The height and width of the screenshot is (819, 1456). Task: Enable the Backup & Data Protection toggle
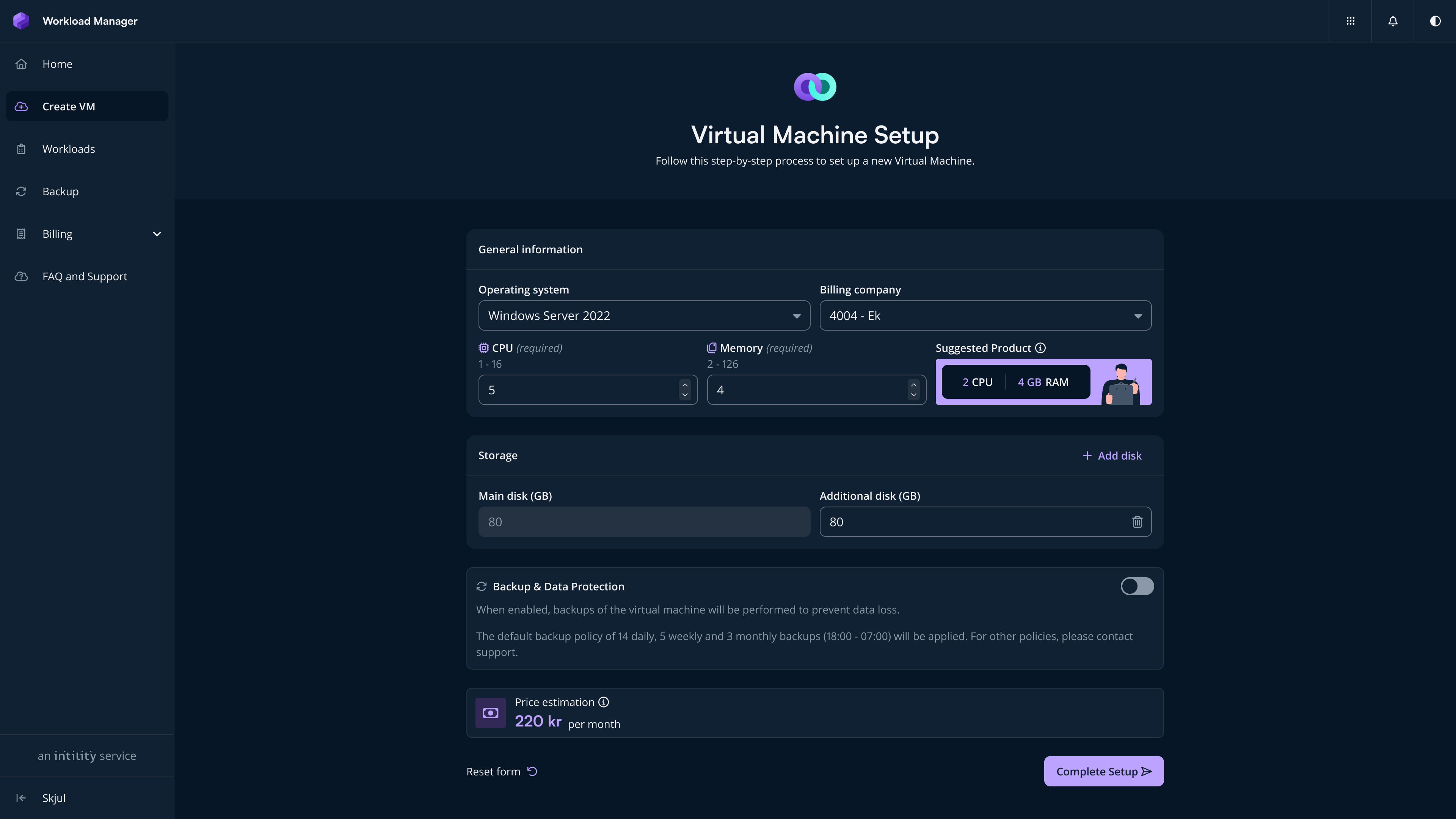pyautogui.click(x=1137, y=586)
